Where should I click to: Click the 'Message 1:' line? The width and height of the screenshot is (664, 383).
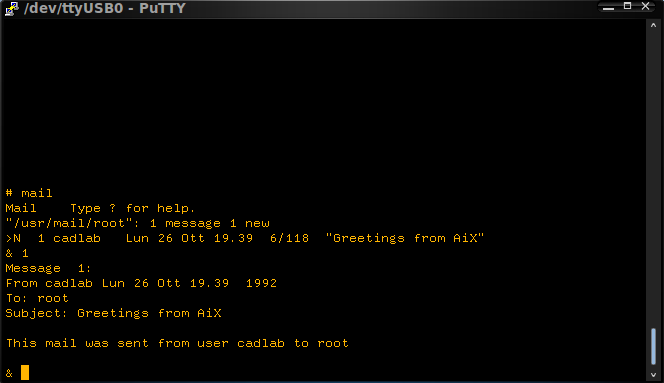[x=48, y=268]
